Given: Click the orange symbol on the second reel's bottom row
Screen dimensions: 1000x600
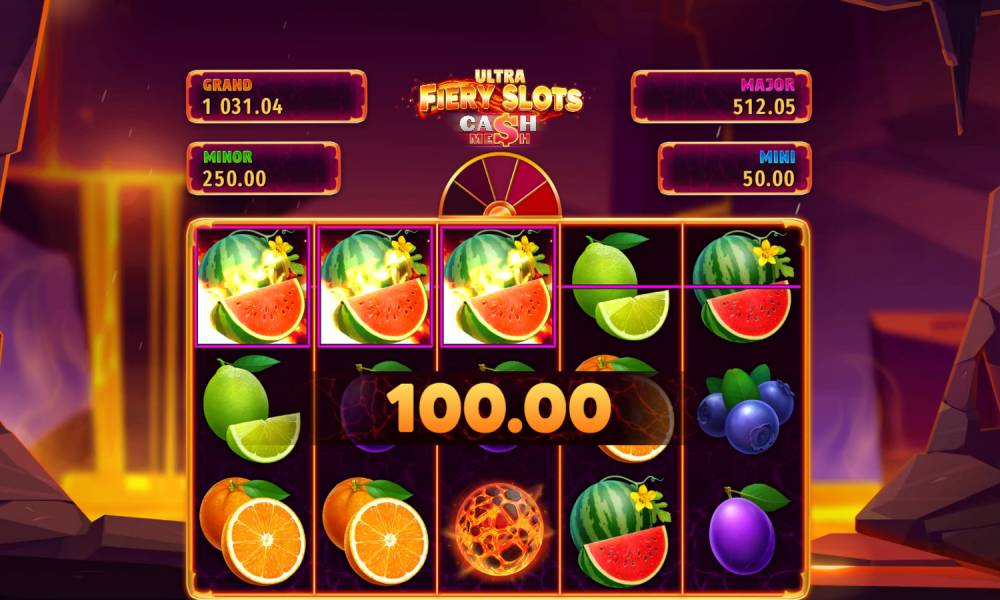Looking at the screenshot, I should pyautogui.click(x=376, y=530).
